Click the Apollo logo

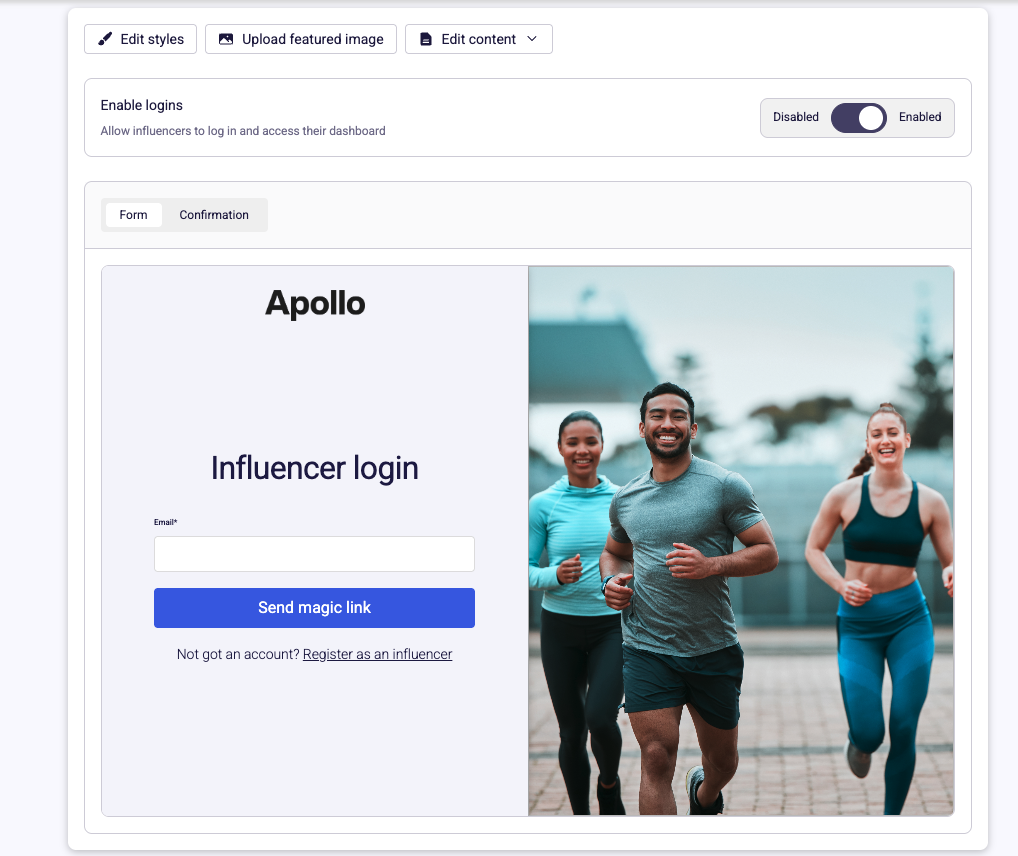314,303
